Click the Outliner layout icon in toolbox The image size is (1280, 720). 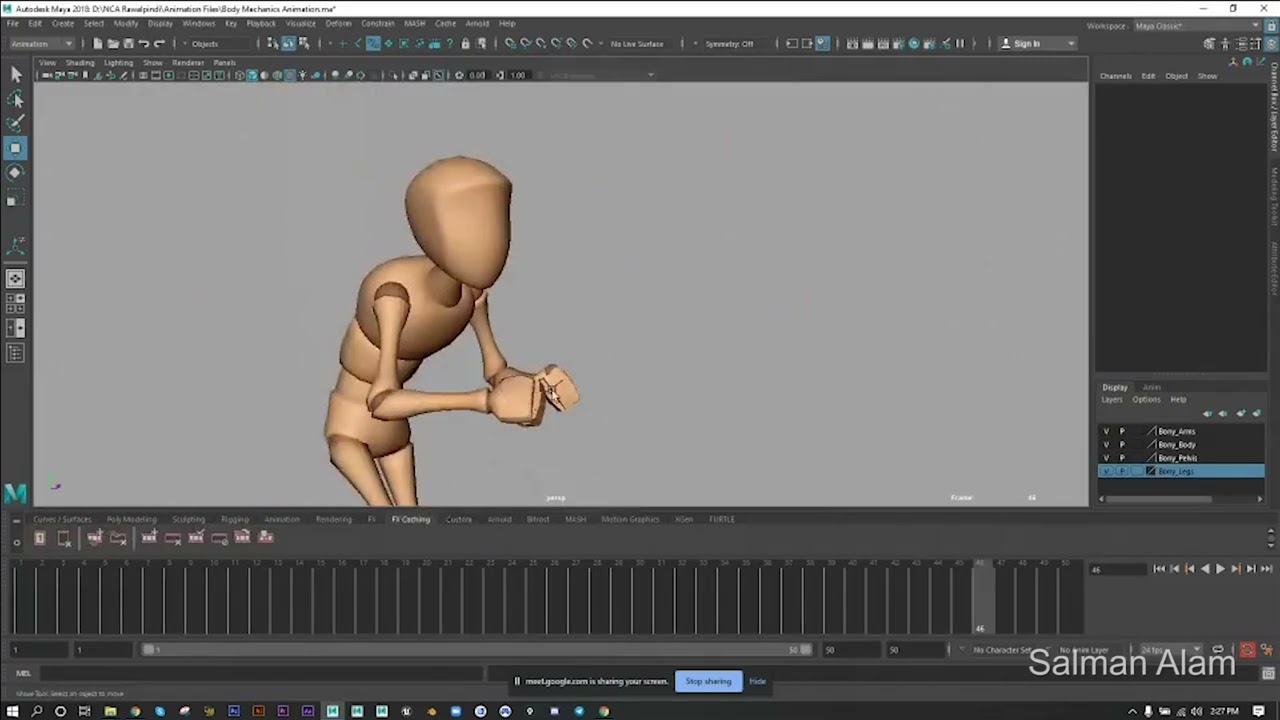point(15,352)
